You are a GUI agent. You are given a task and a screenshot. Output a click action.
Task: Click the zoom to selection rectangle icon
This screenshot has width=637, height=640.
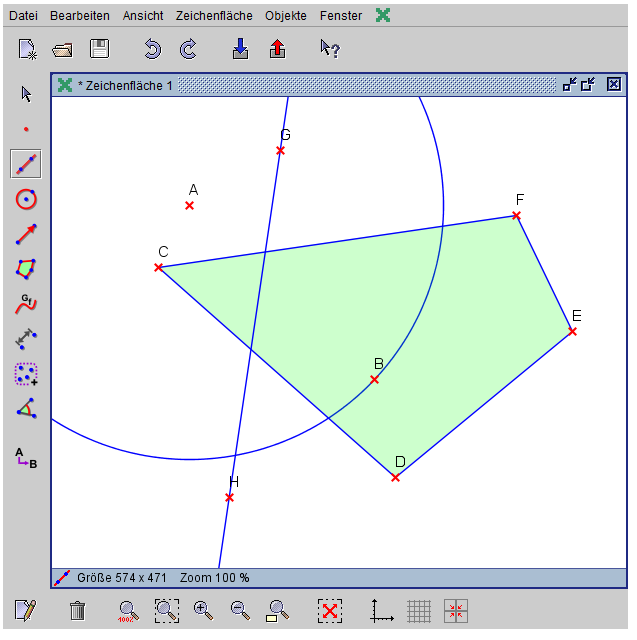167,611
